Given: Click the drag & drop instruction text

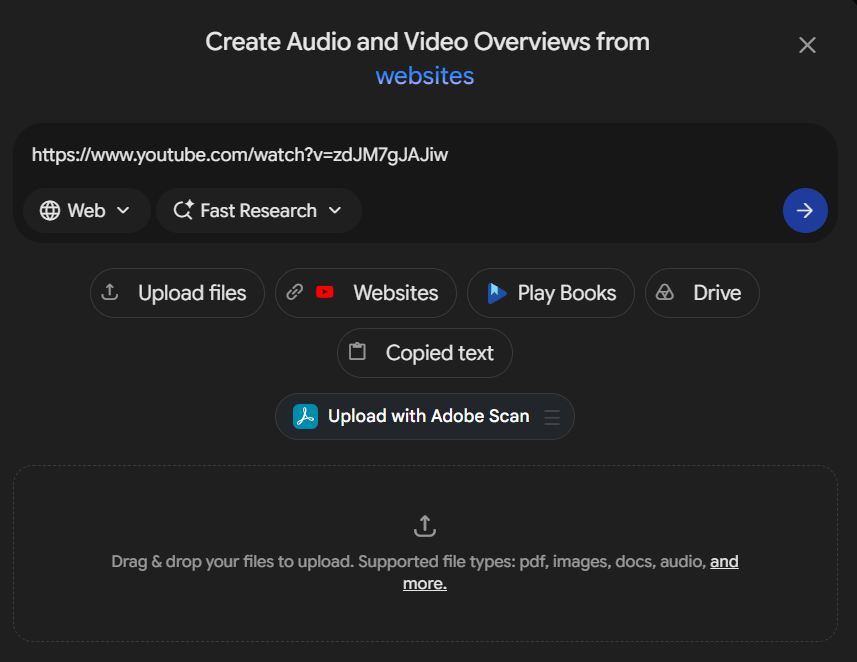Looking at the screenshot, I should point(425,572).
